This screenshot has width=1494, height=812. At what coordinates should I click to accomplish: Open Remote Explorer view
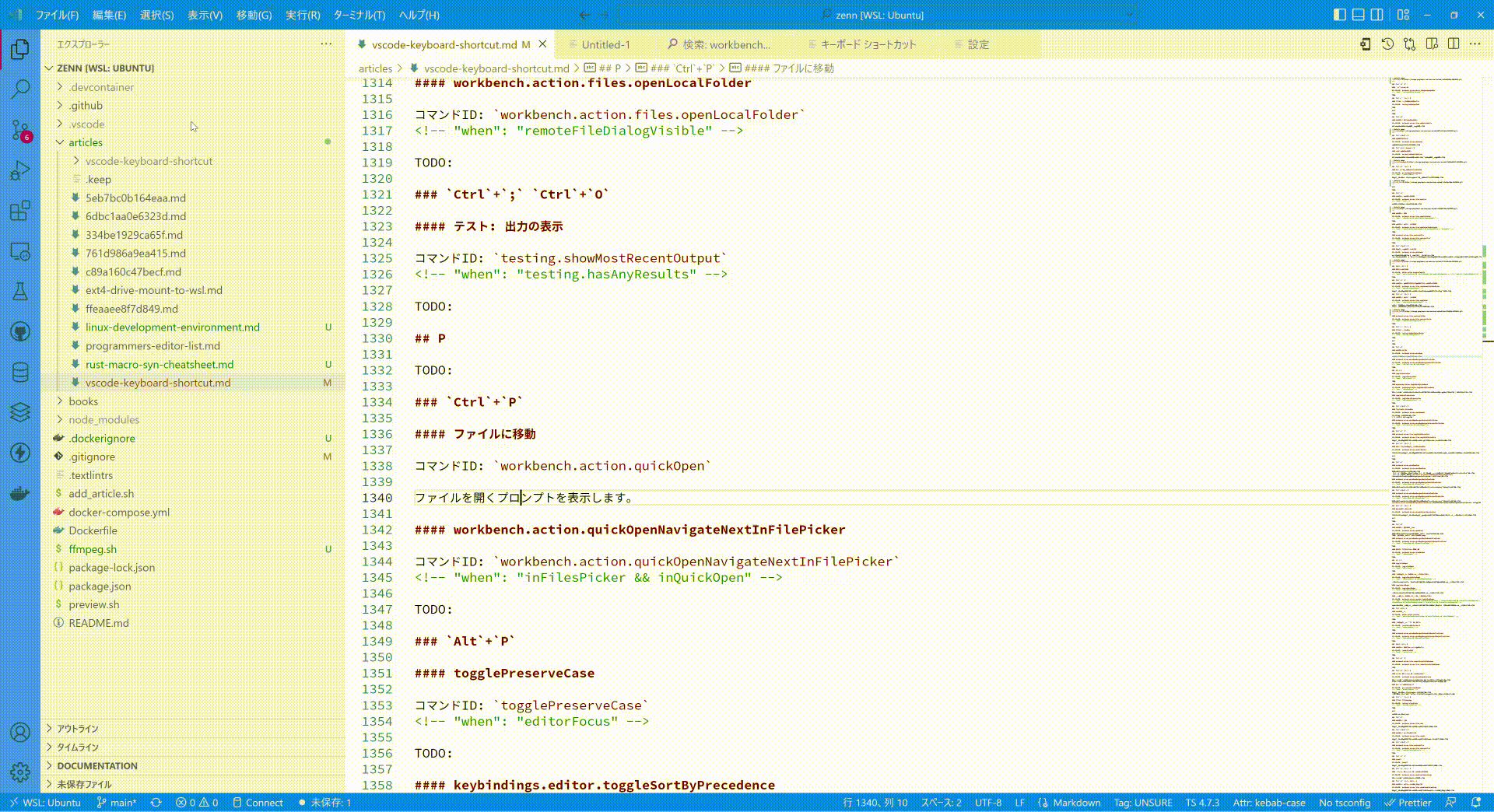point(20,251)
